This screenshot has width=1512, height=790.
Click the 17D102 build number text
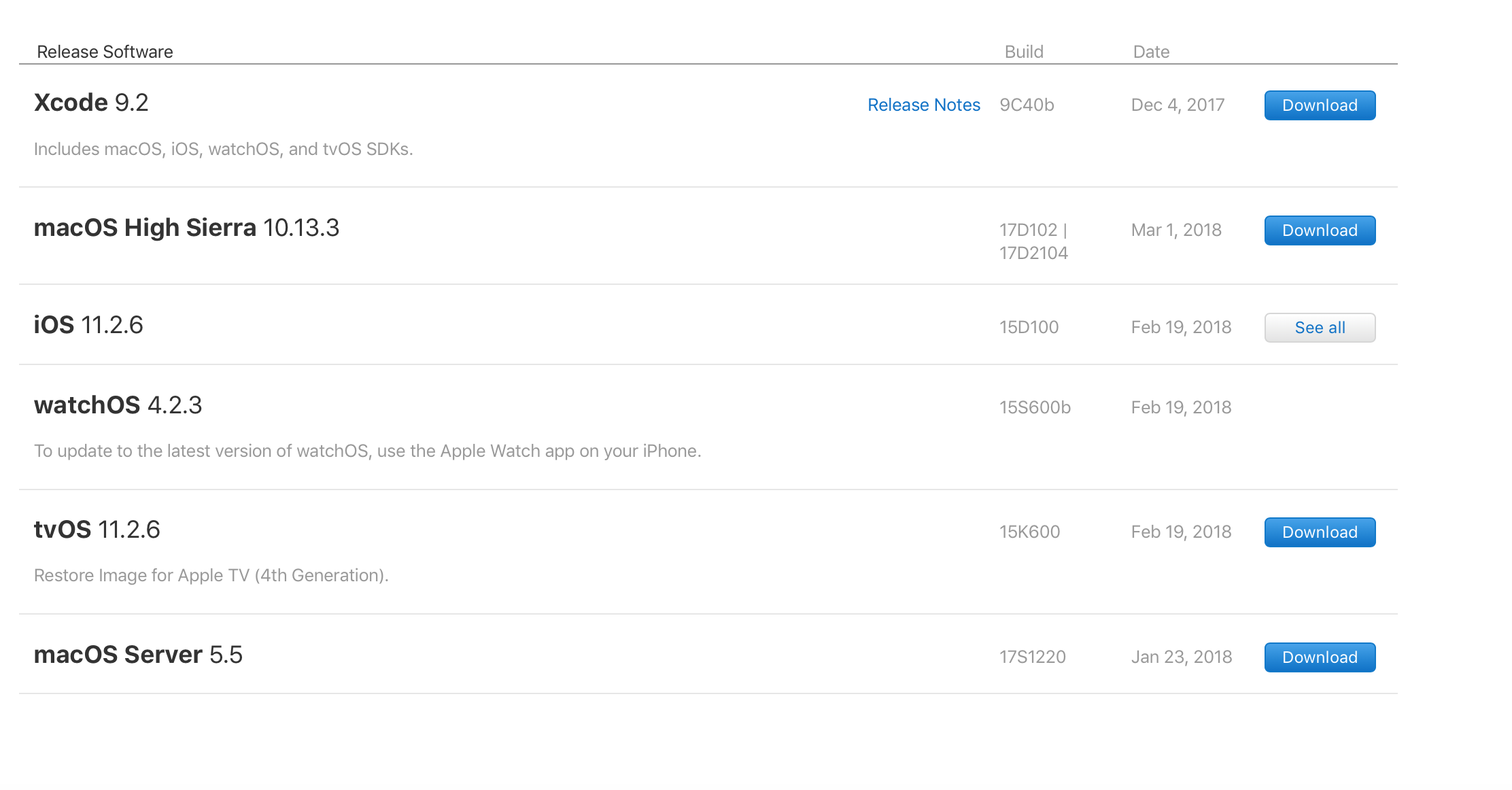1028,230
